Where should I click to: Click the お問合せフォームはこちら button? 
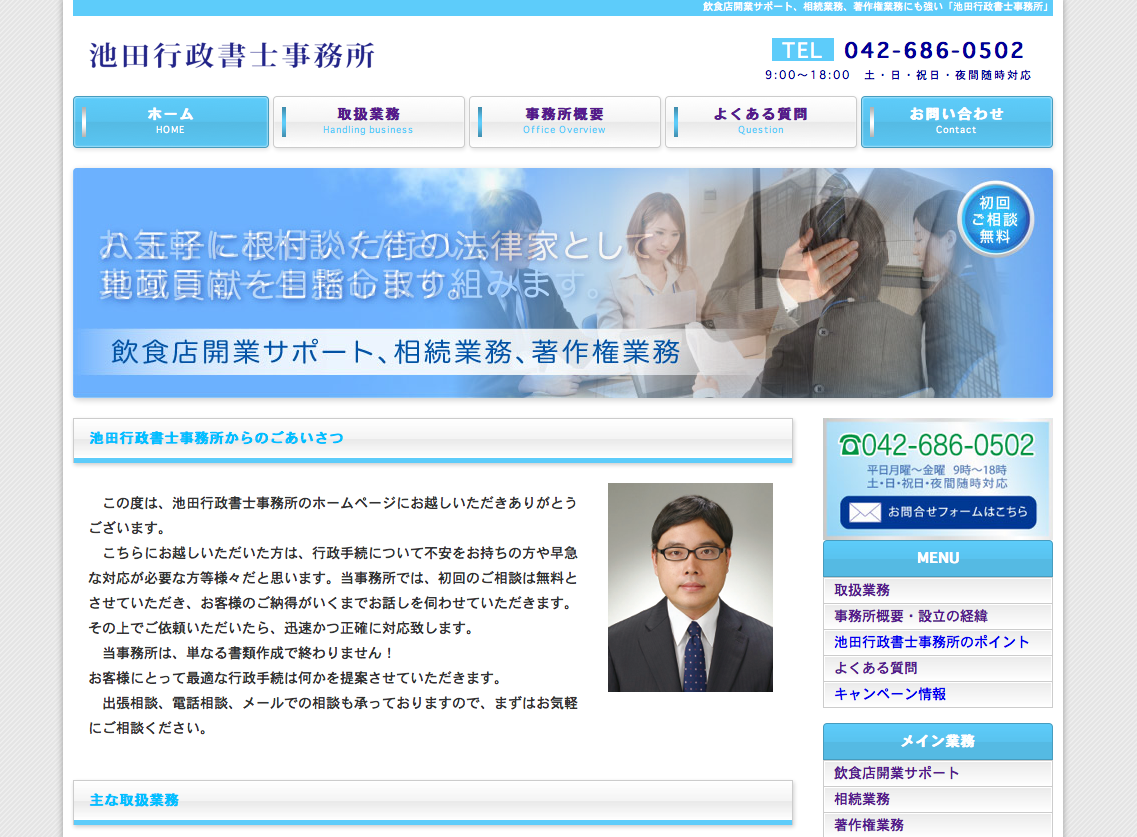(x=938, y=512)
